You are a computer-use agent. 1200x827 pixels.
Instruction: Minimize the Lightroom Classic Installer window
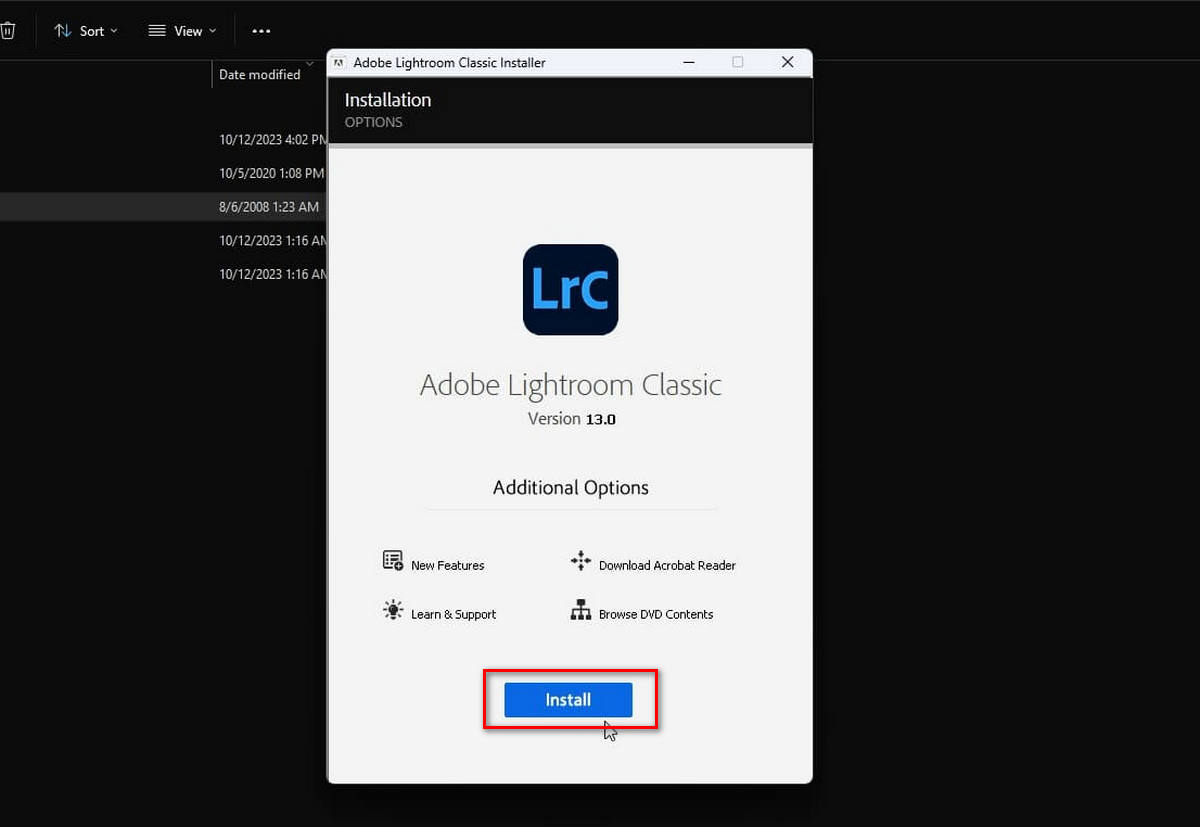click(x=689, y=62)
